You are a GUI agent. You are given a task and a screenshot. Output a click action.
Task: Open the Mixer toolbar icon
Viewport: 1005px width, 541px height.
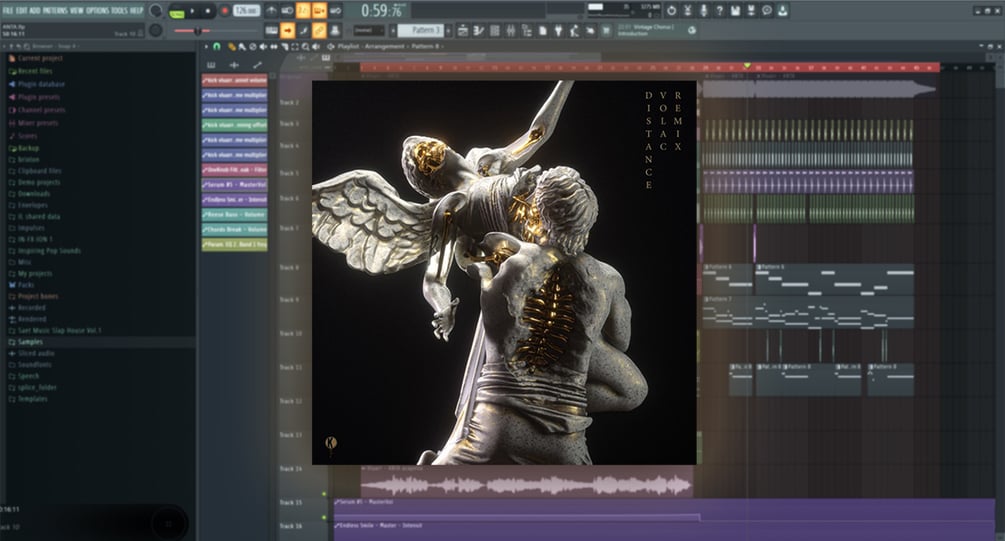510,30
